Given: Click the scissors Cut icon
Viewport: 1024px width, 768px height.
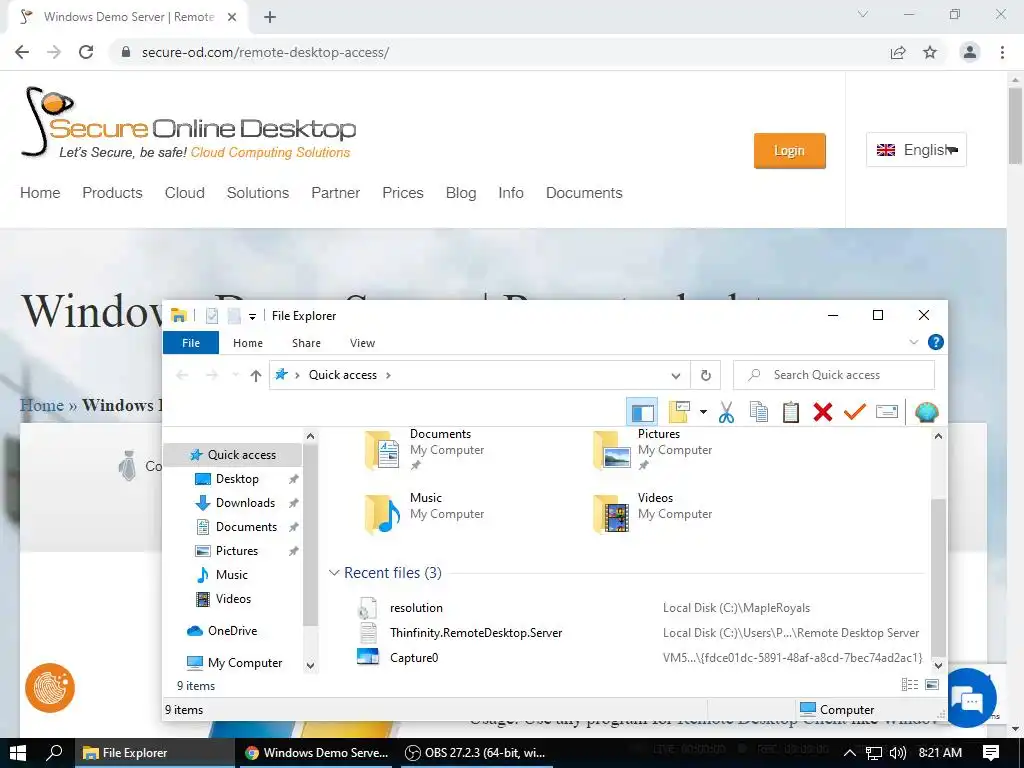Looking at the screenshot, I should [726, 412].
